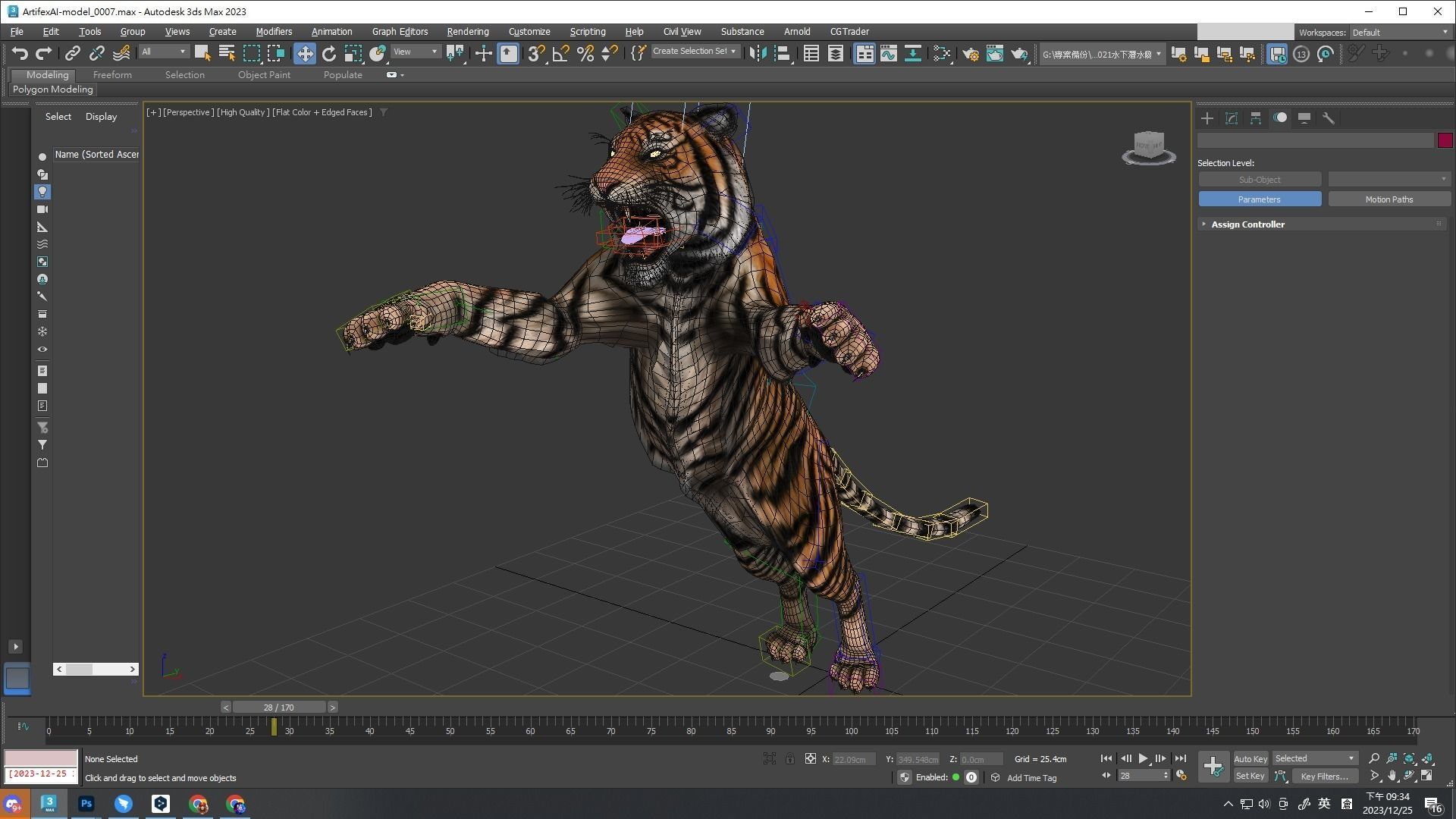This screenshot has width=1456, height=819.
Task: Toggle the Scene Explorer icon
Action: click(x=811, y=53)
